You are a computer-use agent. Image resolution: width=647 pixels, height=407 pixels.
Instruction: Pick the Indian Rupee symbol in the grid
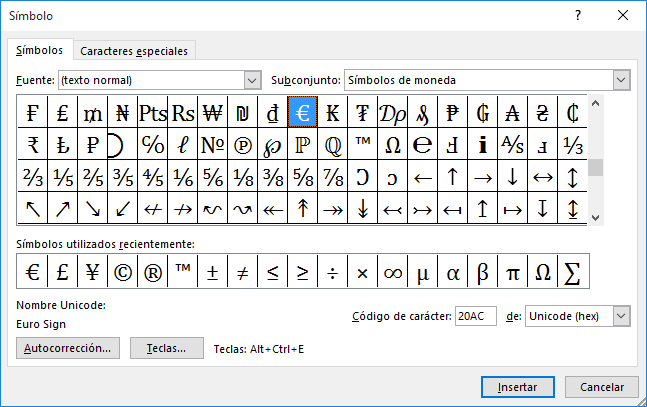(33, 145)
